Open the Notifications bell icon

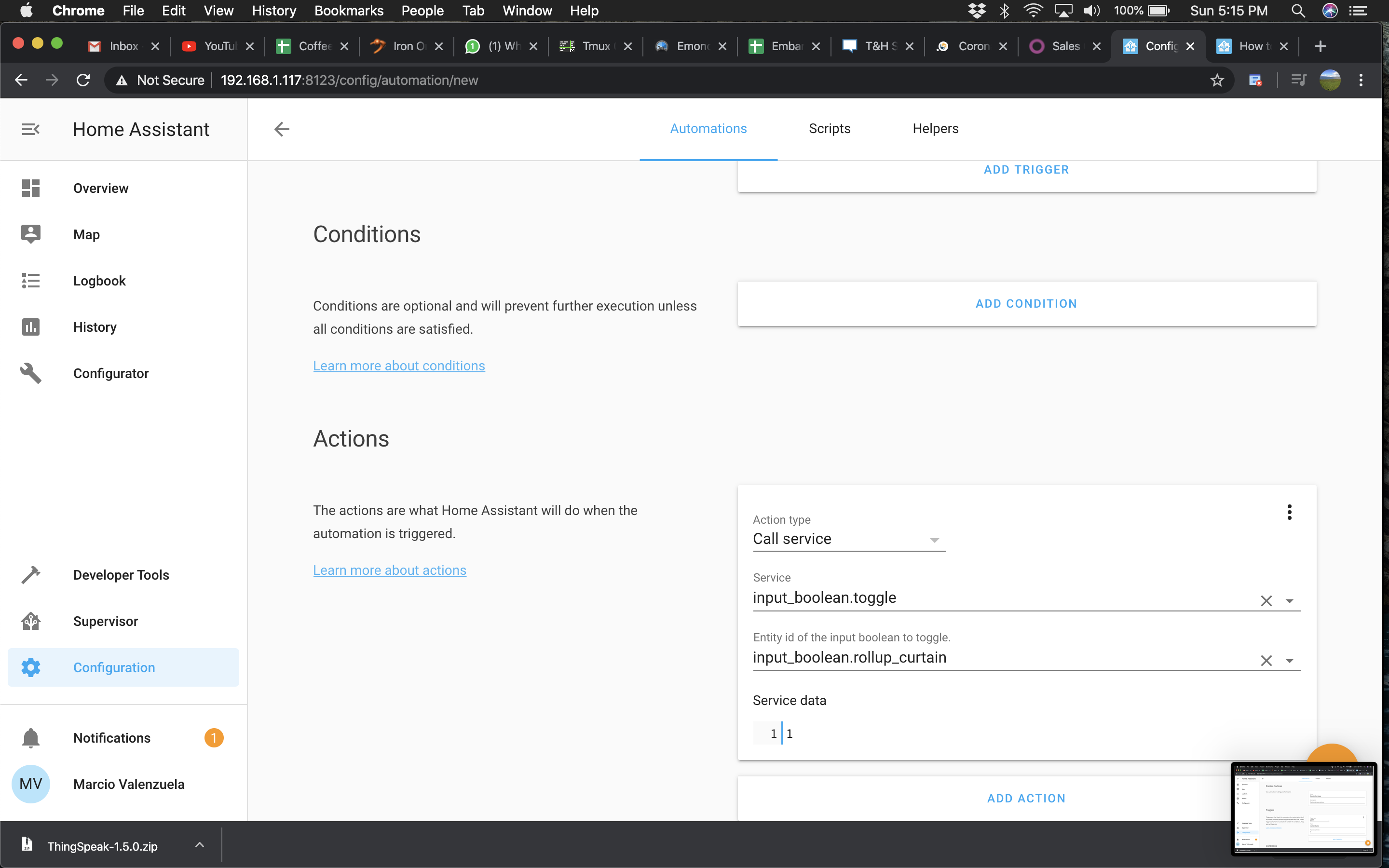30,738
